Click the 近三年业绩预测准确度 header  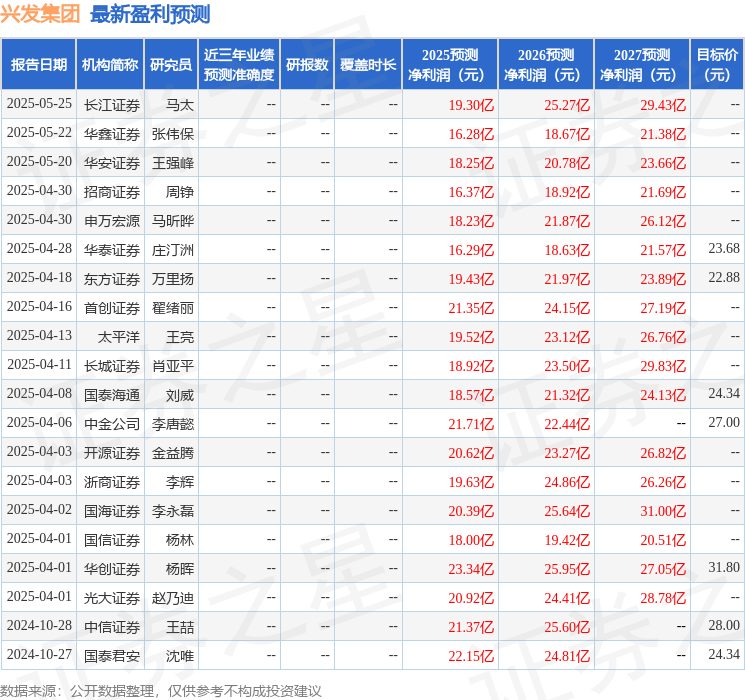pos(239,65)
